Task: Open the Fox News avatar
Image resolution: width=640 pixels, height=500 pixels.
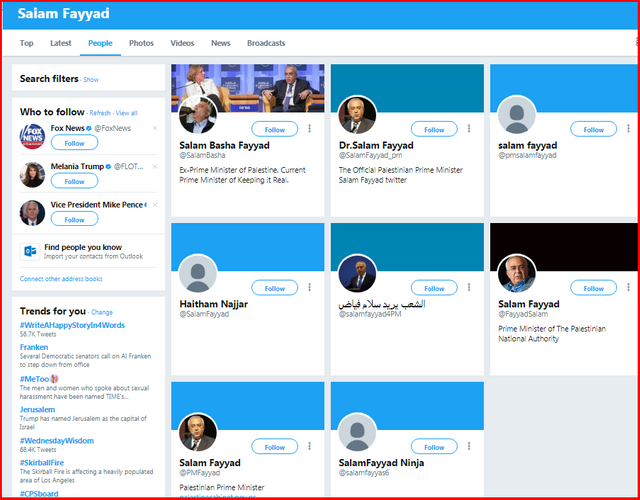Action: pyautogui.click(x=32, y=136)
